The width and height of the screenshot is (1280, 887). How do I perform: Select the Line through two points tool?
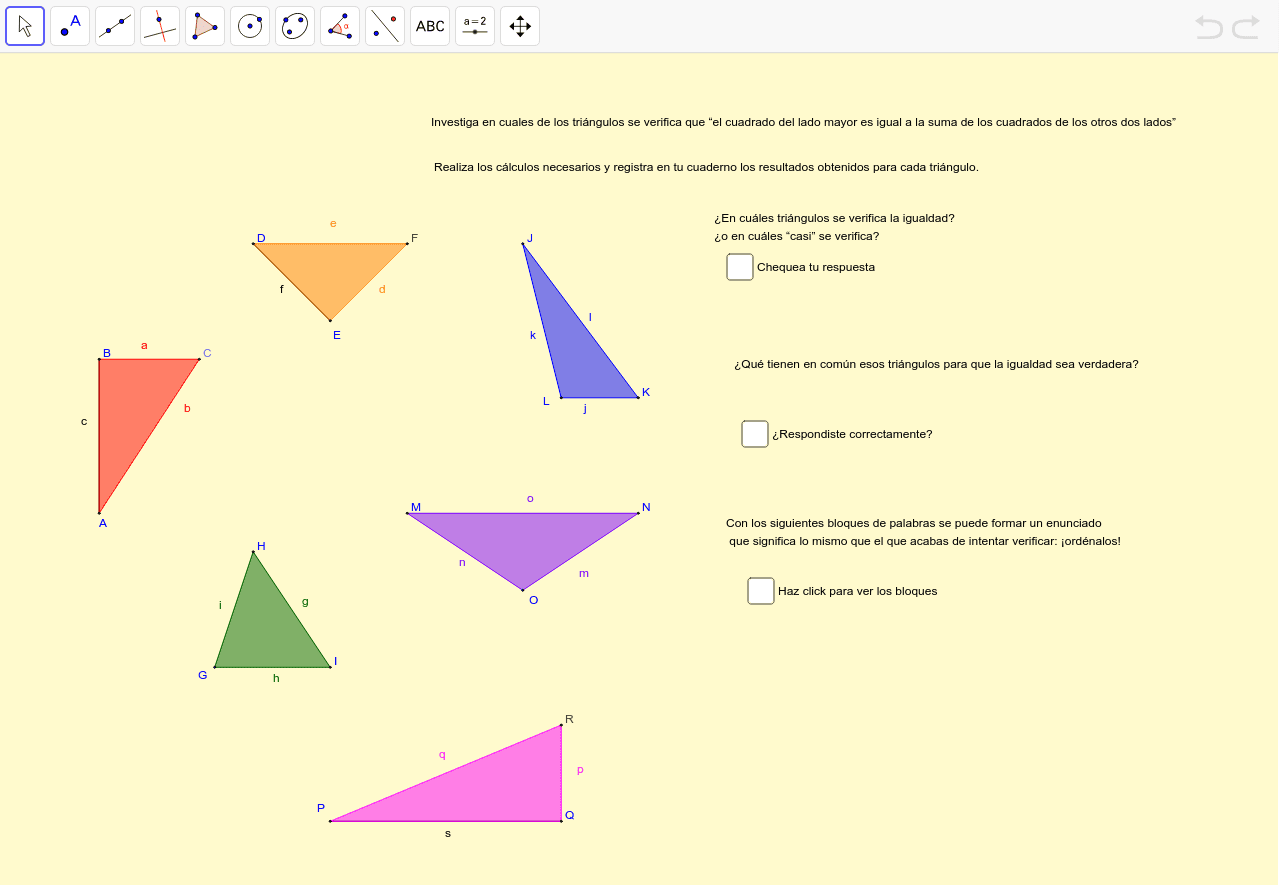tap(115, 26)
